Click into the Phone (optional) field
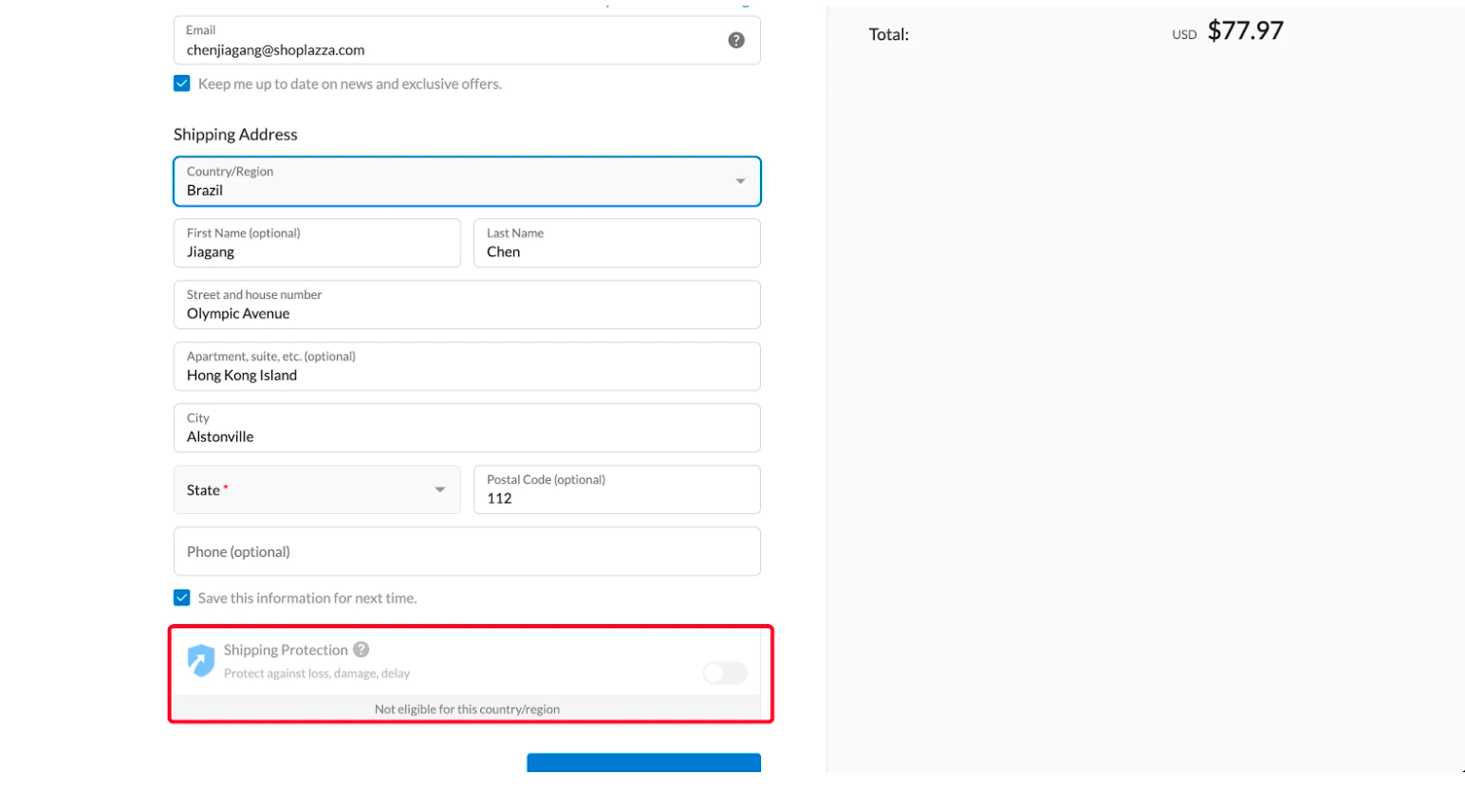Viewport: 1465px width, 812px height. tap(467, 551)
